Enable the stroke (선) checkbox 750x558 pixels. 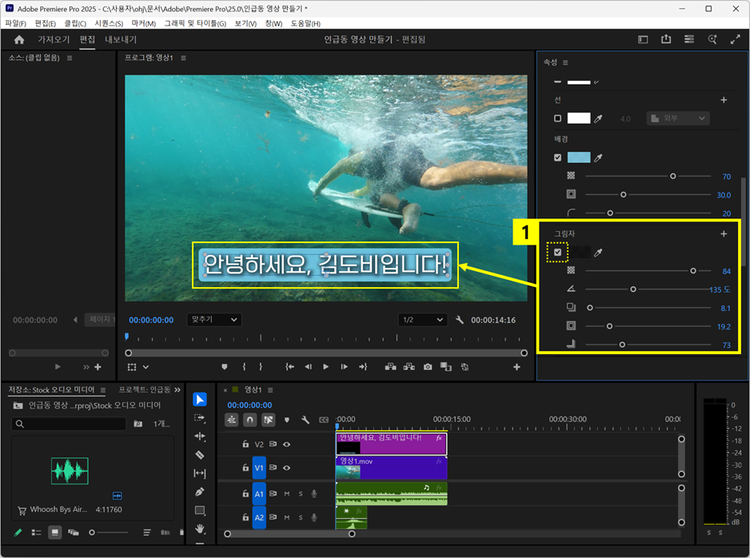pos(558,118)
